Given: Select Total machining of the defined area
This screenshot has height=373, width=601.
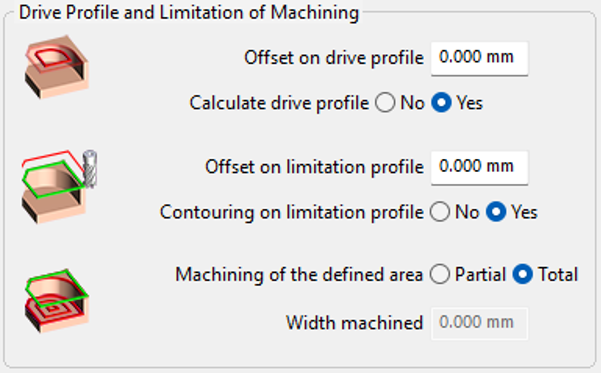Looking at the screenshot, I should [x=522, y=274].
